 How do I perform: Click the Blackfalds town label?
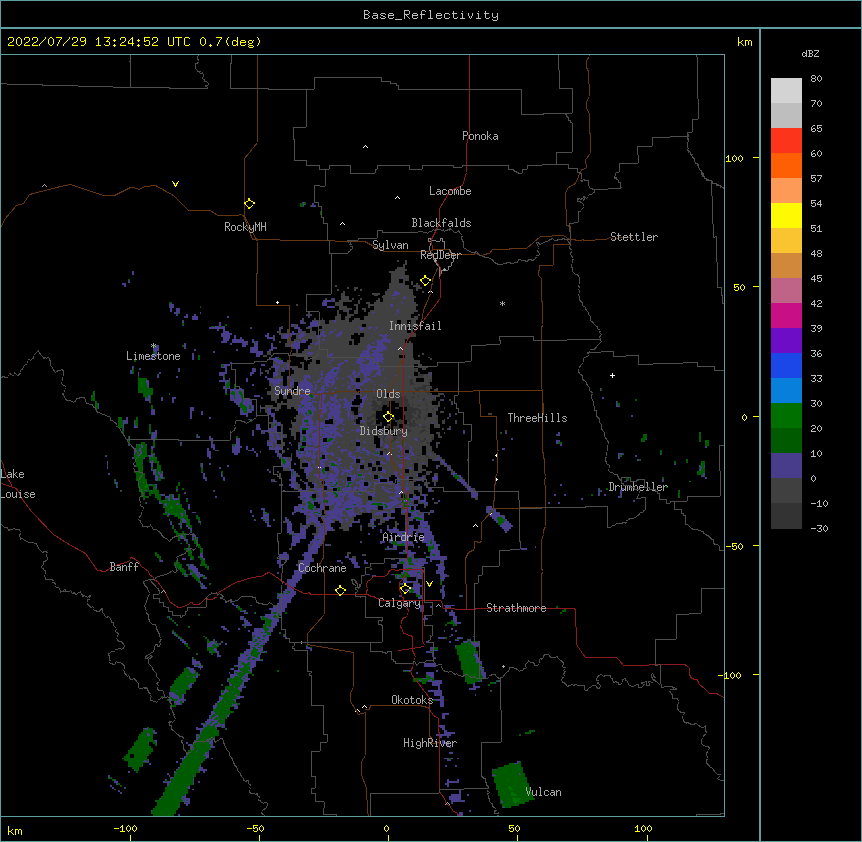click(441, 223)
